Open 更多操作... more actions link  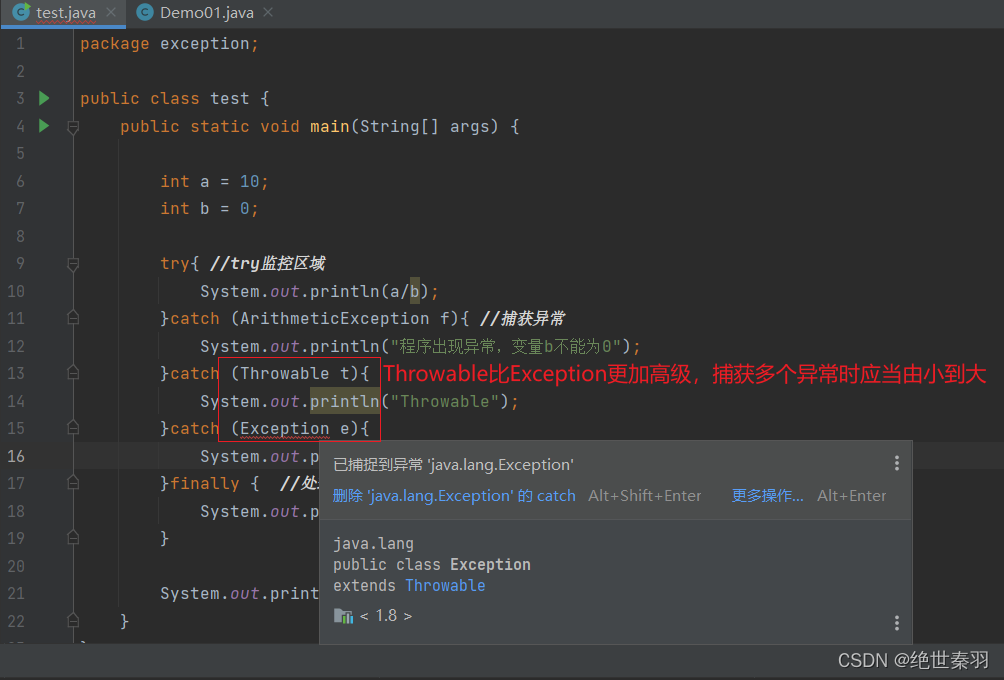coord(767,496)
